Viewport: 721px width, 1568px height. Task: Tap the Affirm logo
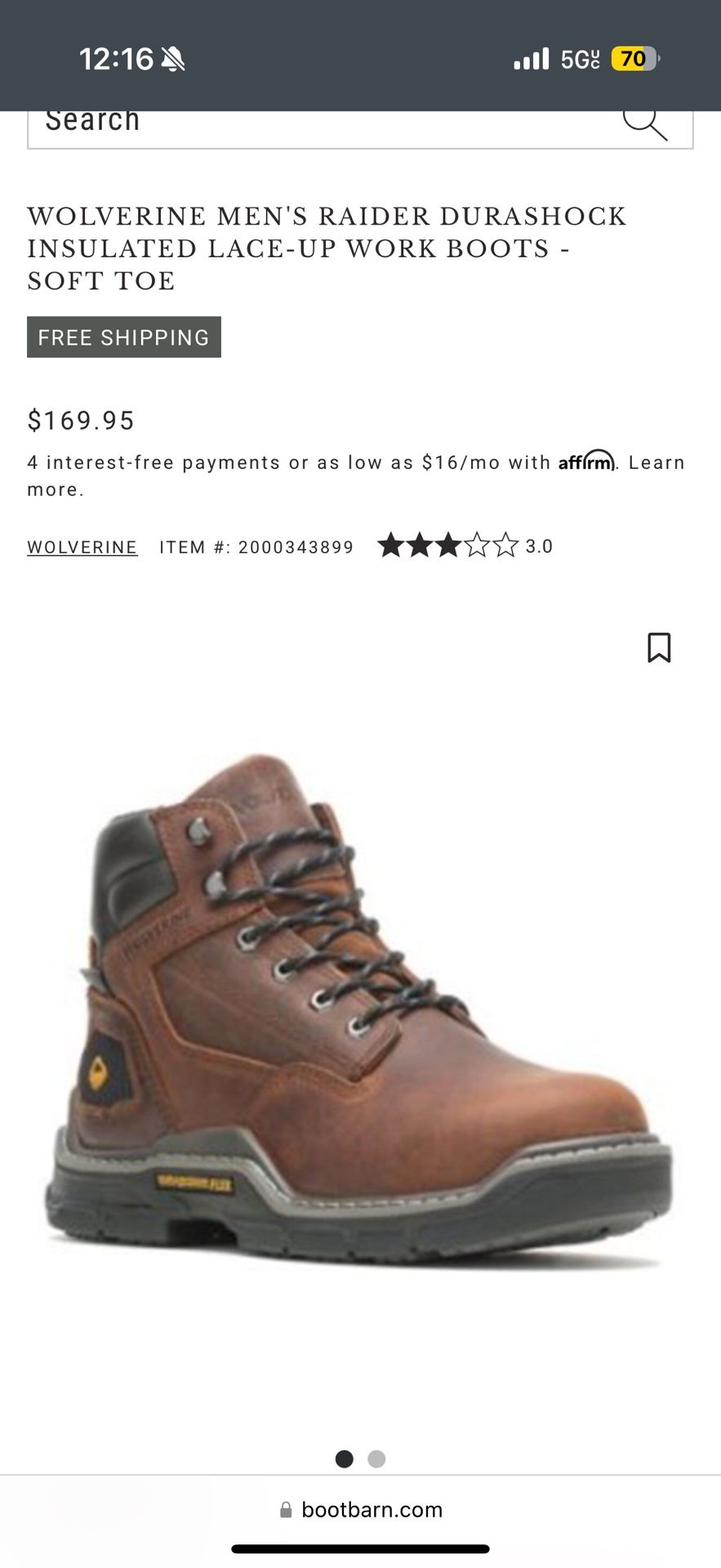point(586,461)
